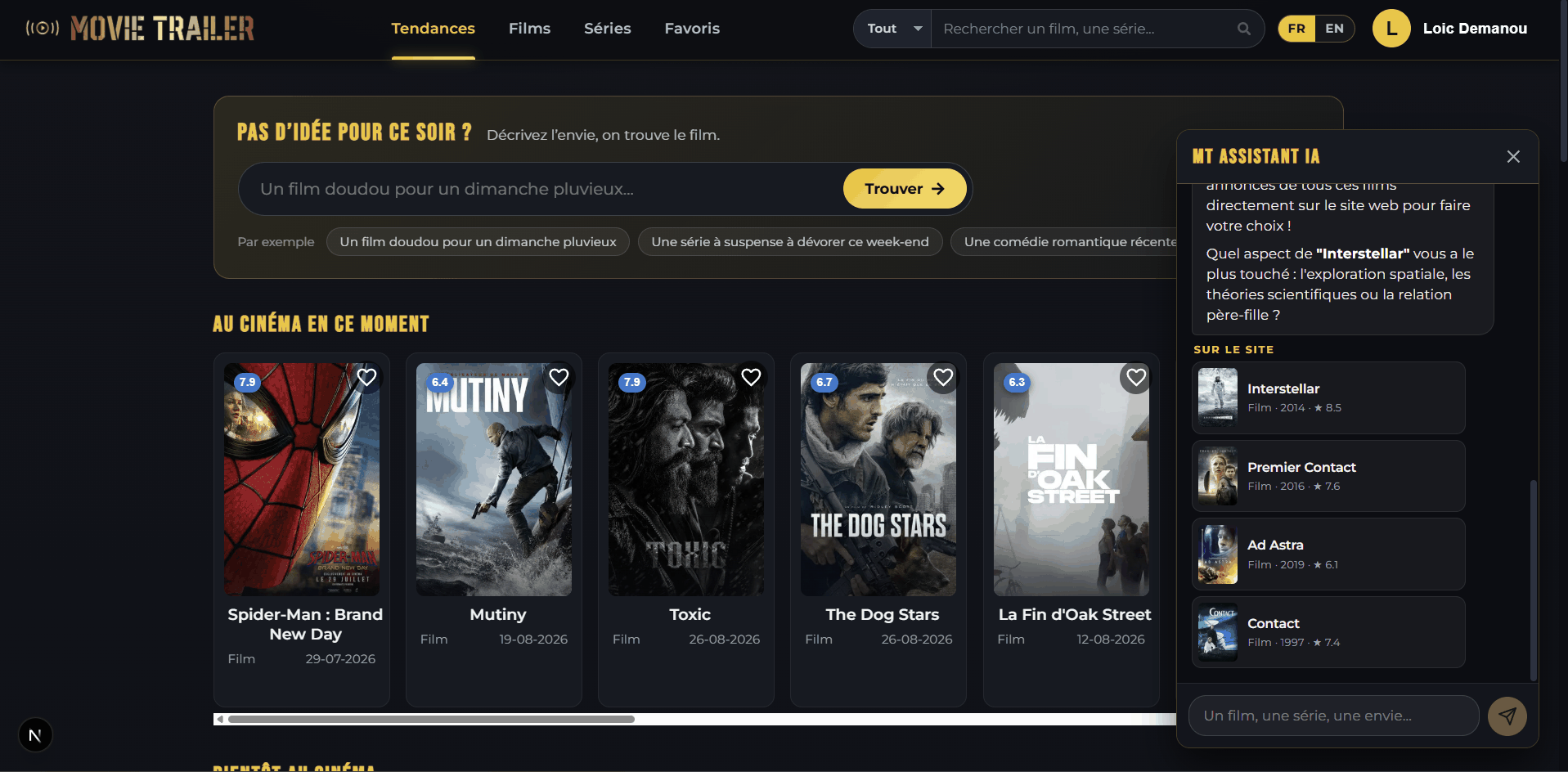Click the 7.9 rating badge on Spider-Man
Viewport: 1568px width, 772px height.
[247, 382]
